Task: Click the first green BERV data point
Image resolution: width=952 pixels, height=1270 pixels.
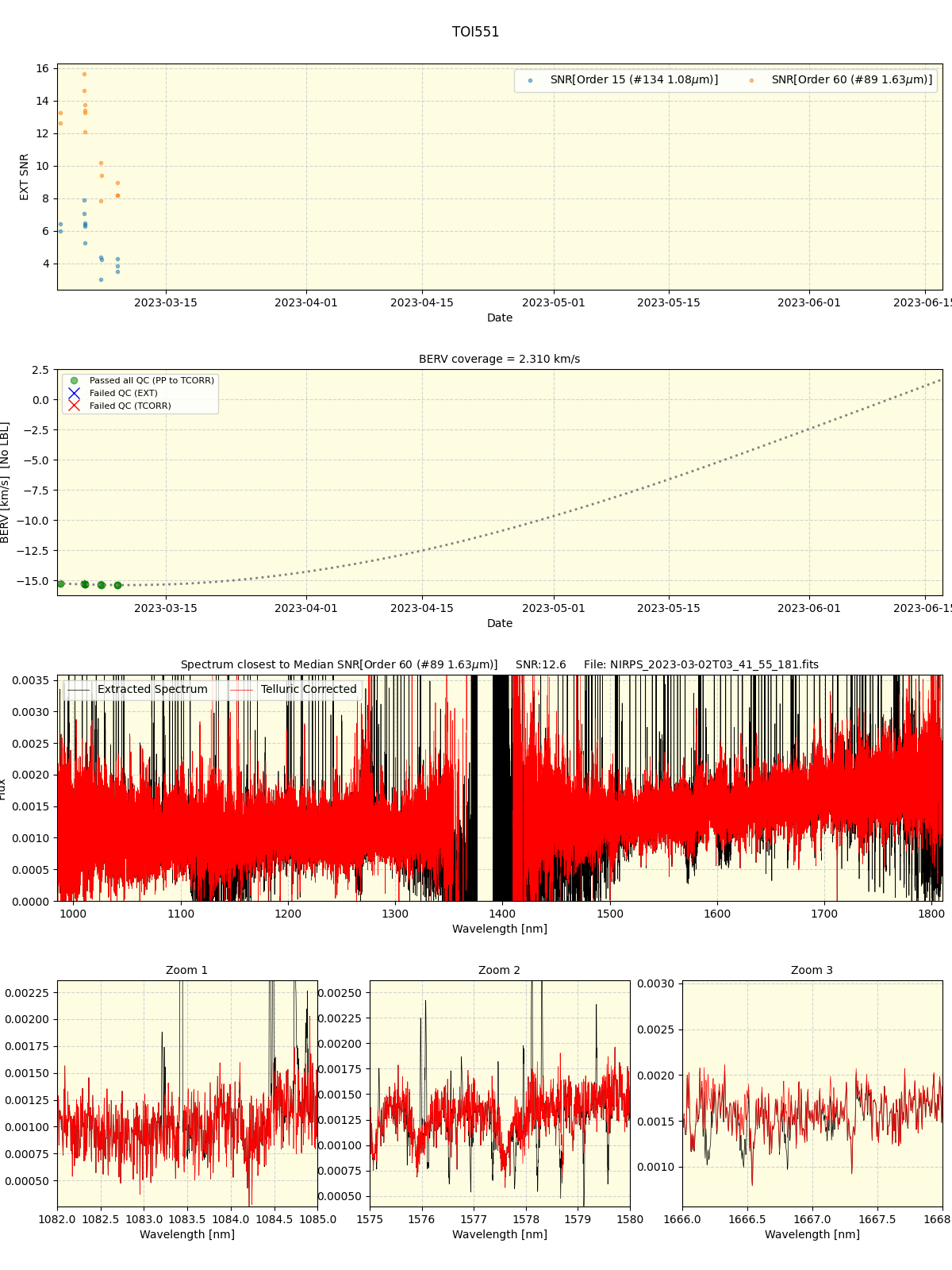Action: [x=60, y=583]
